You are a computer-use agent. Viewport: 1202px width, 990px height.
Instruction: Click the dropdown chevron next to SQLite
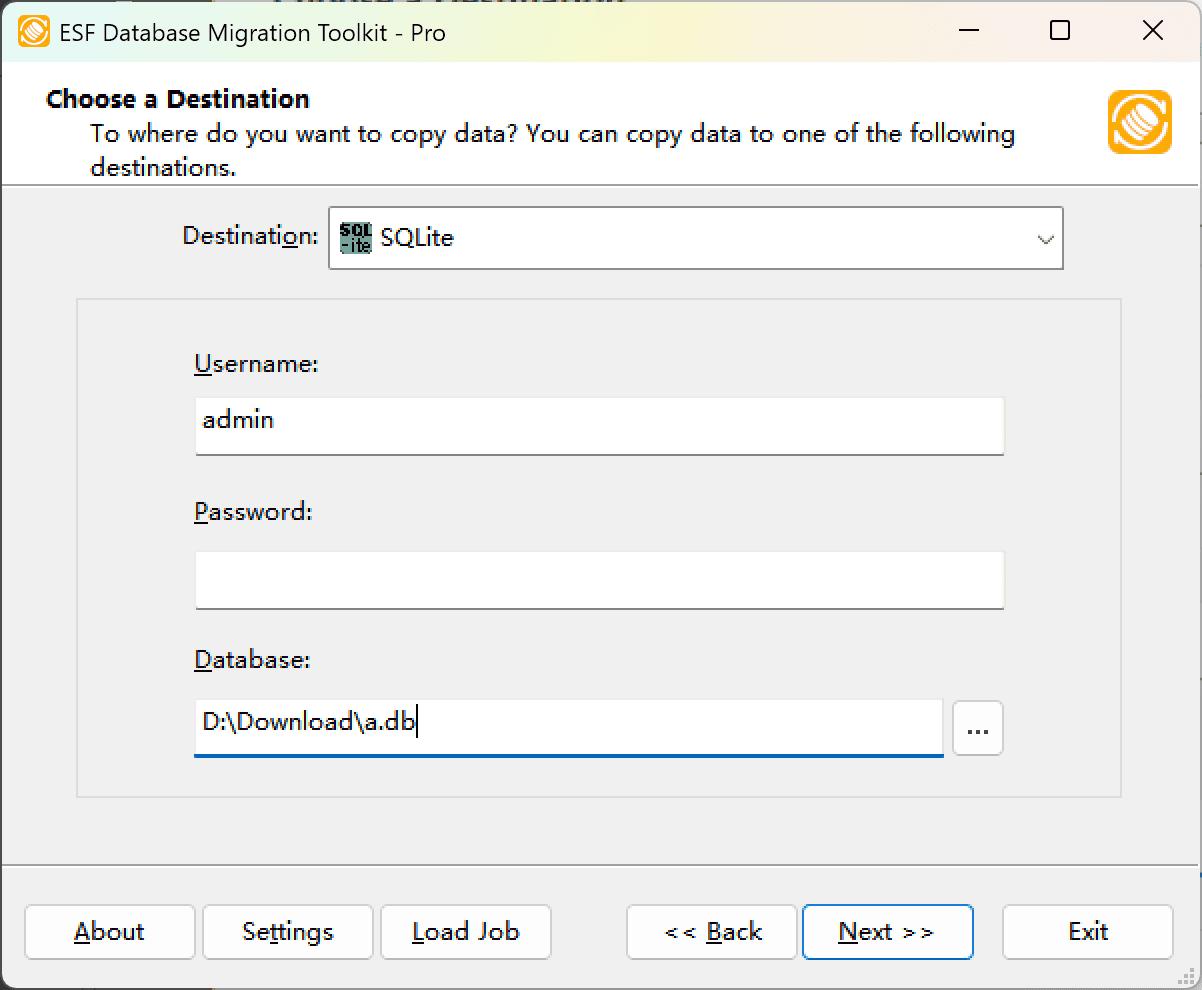1045,238
